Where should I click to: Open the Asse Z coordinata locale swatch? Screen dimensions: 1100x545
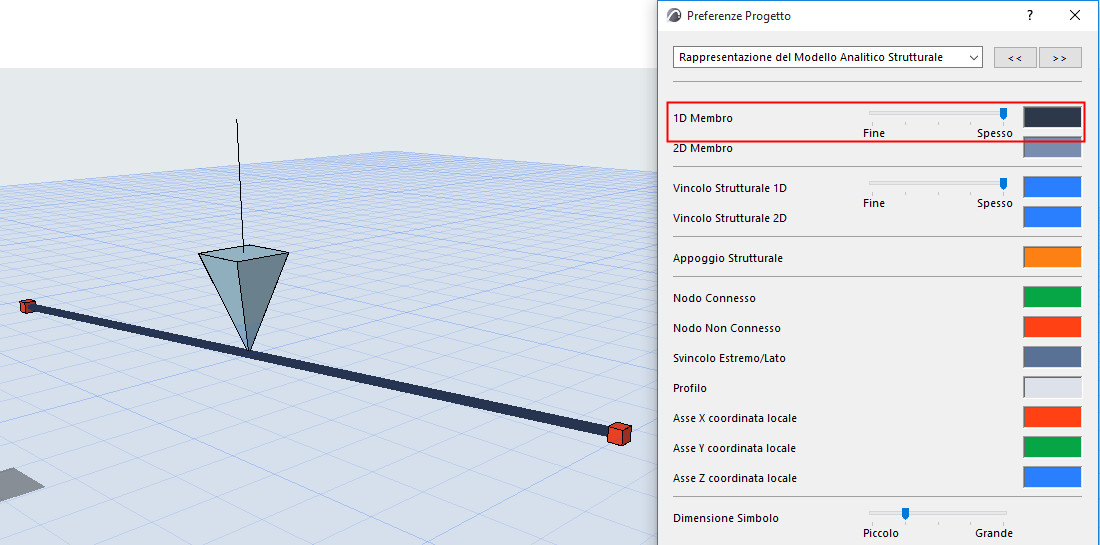point(1052,478)
